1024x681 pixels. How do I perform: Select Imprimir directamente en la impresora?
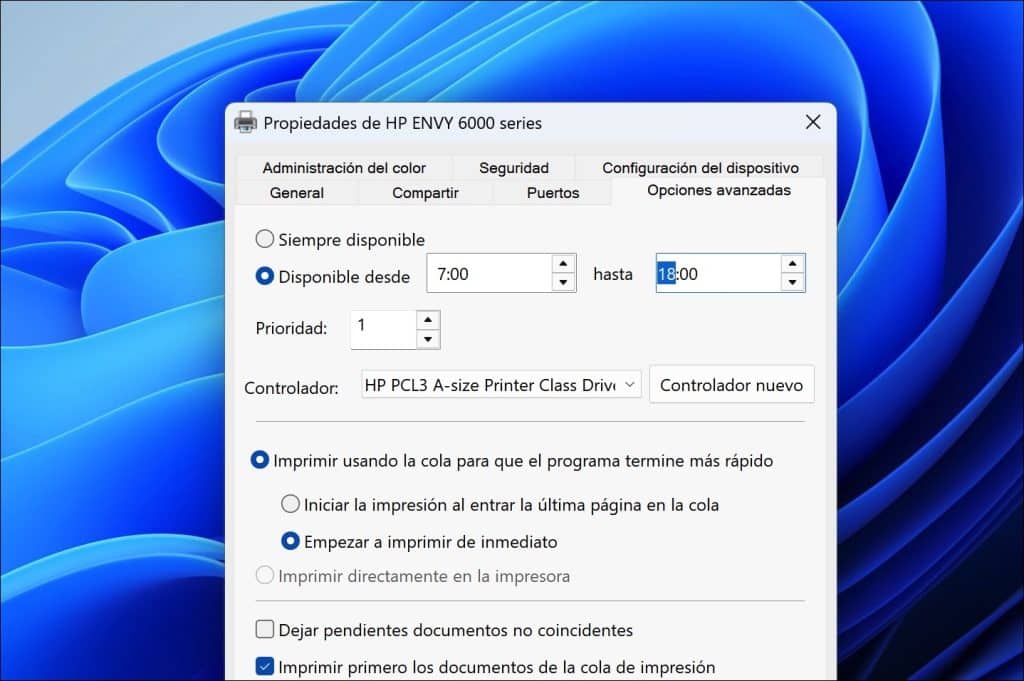click(264, 575)
